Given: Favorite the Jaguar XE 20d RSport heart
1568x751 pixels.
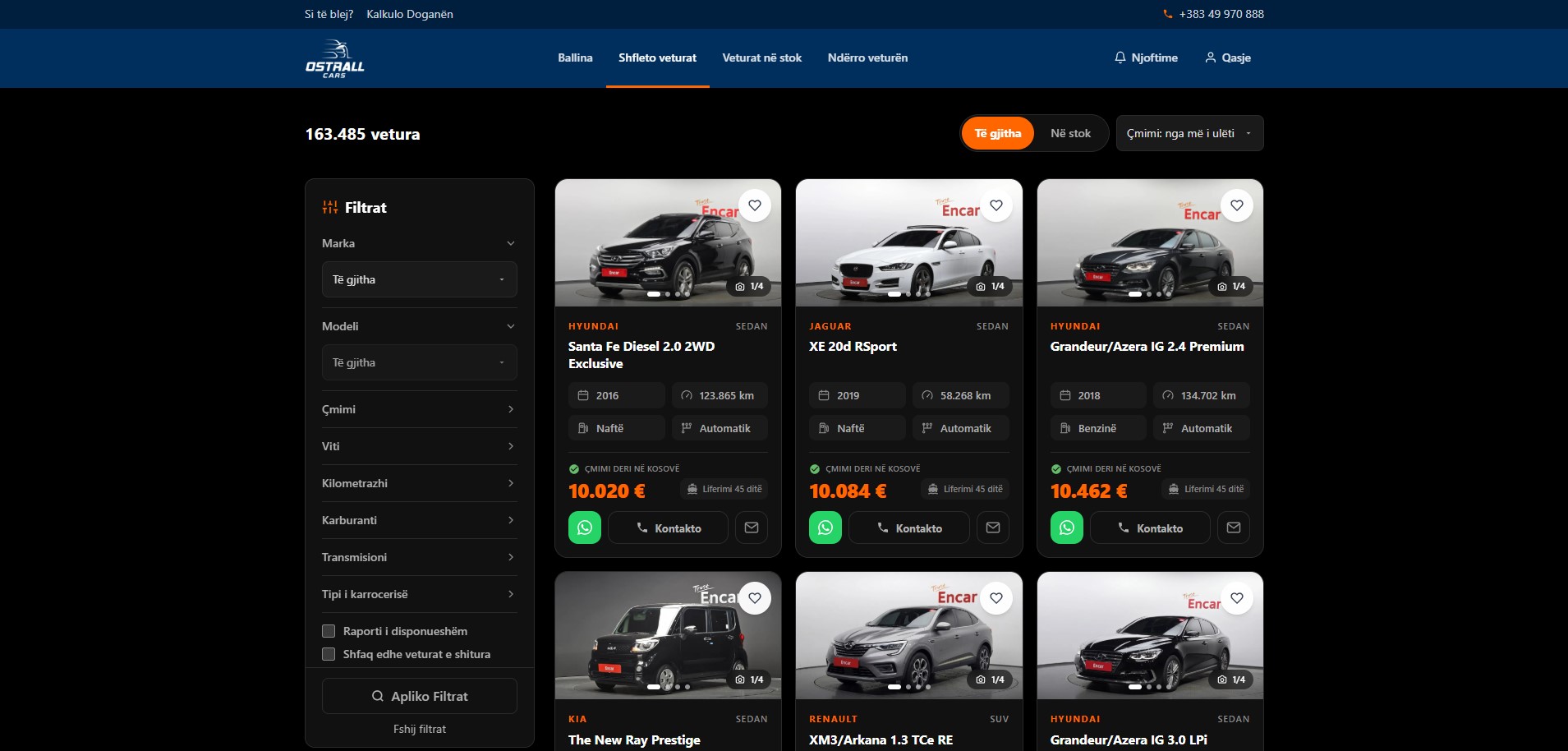Looking at the screenshot, I should [996, 205].
